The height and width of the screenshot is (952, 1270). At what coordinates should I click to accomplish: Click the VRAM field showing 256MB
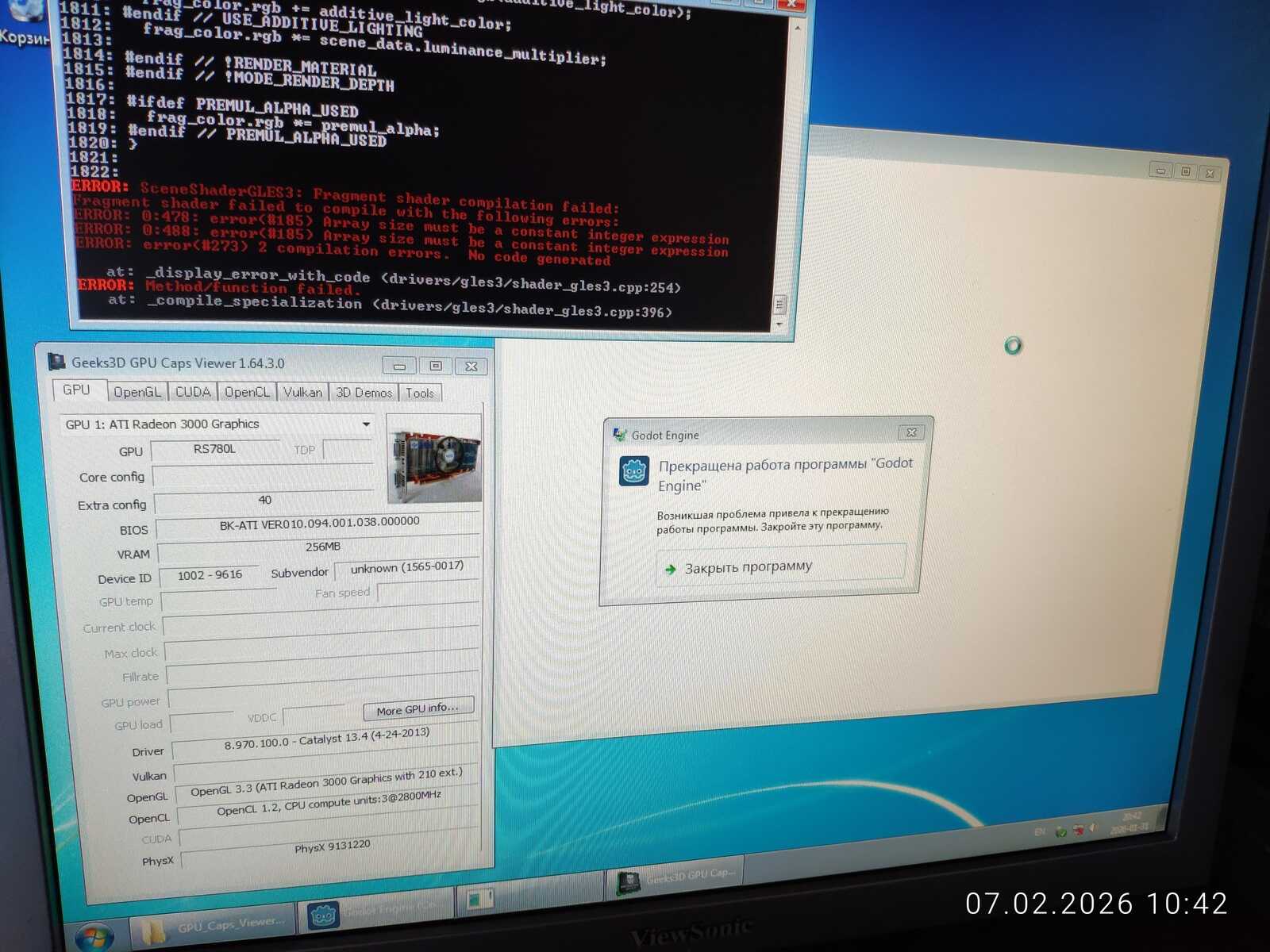[320, 548]
